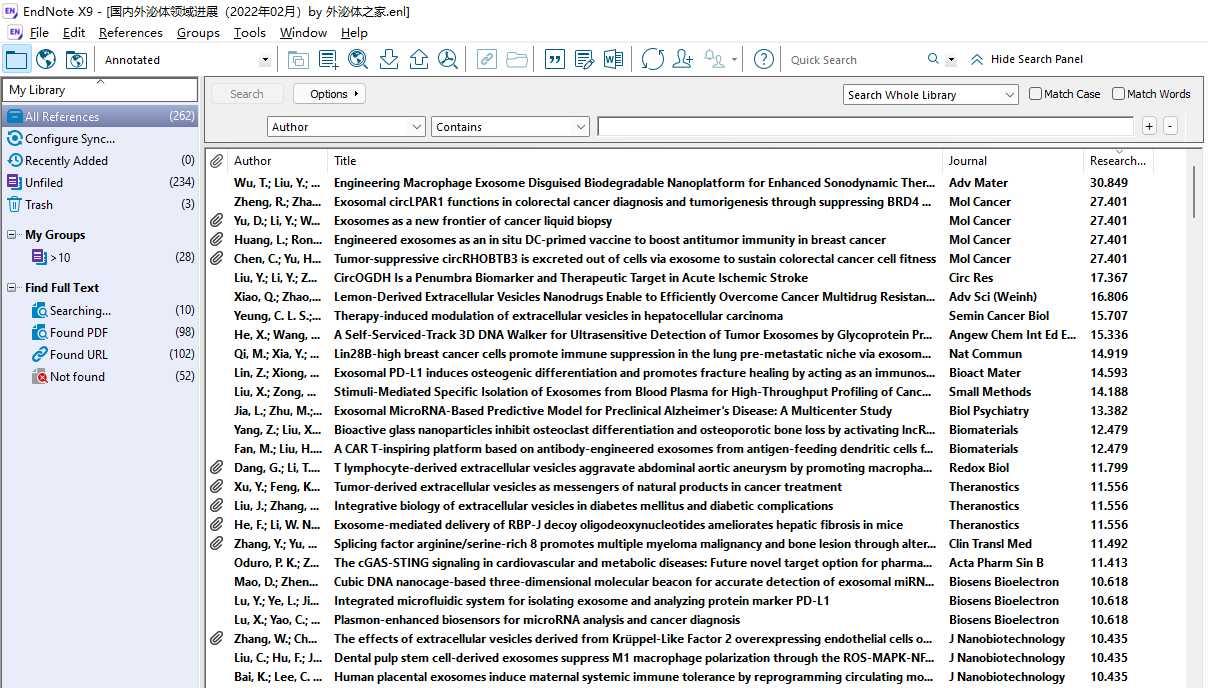Screen dimensions: 1208x688
Task: Click Copy to Local Library toolbar icon
Action: [298, 59]
